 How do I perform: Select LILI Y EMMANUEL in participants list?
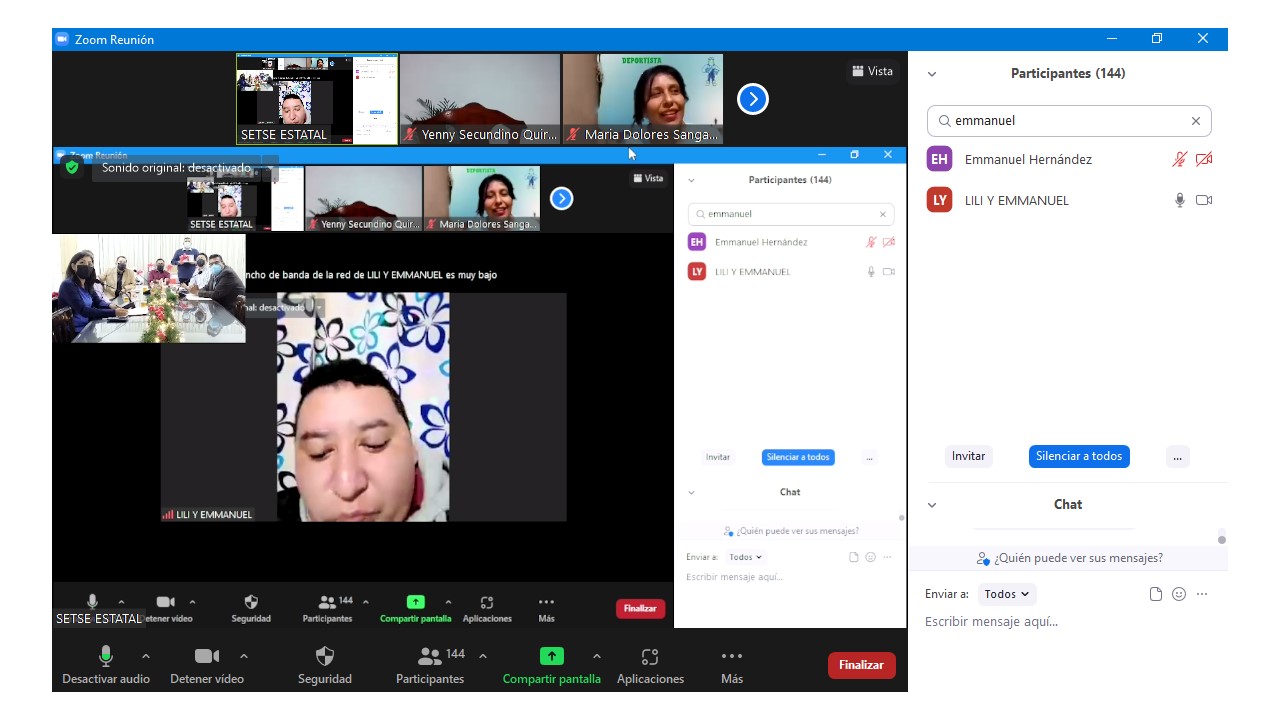(x=1069, y=200)
